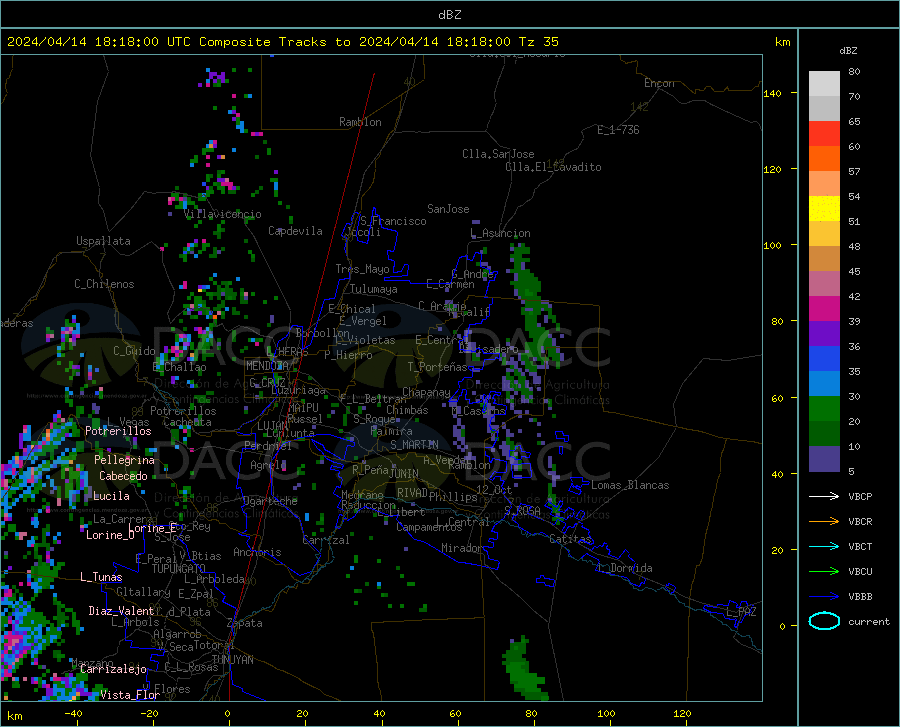
Task: Click the 'Clla.SanJose' label
Action: tap(498, 154)
